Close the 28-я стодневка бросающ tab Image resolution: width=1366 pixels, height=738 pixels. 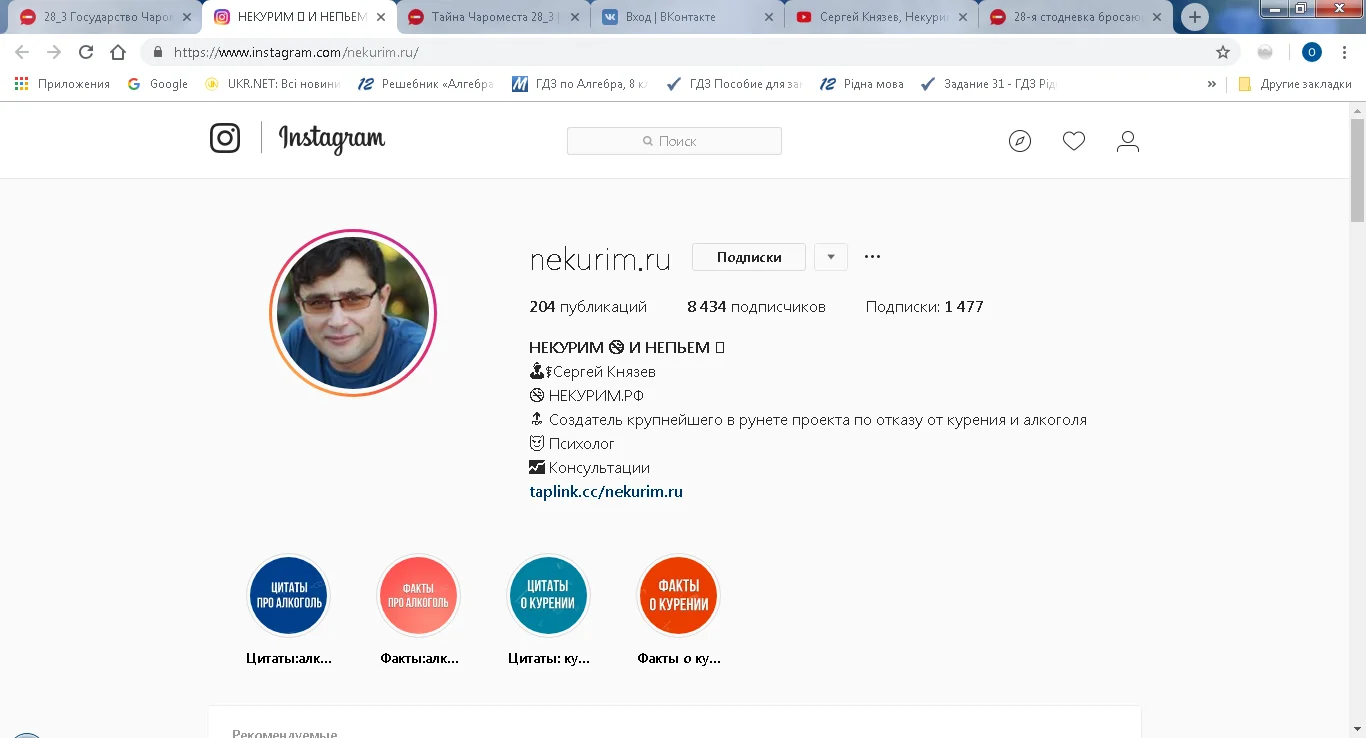pos(1157,17)
